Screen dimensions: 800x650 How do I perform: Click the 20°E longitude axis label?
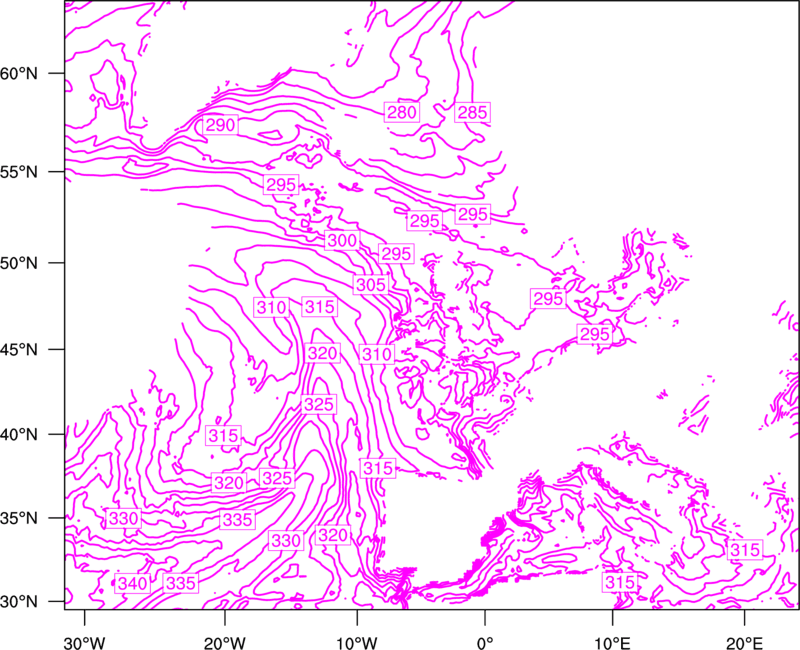click(x=744, y=642)
